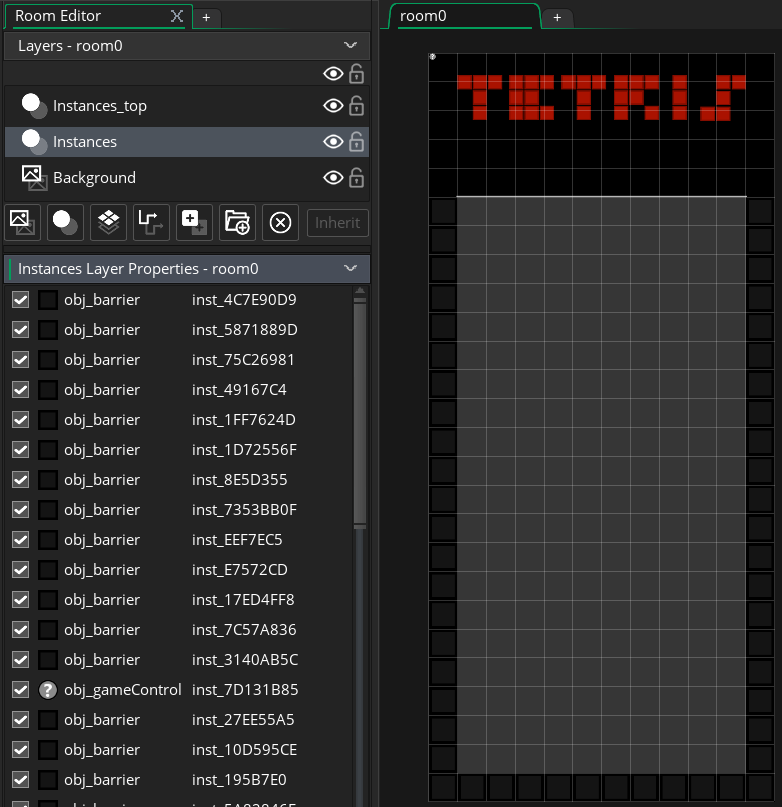Image resolution: width=782 pixels, height=807 pixels.
Task: Delete the selected layer
Action: tap(280, 222)
